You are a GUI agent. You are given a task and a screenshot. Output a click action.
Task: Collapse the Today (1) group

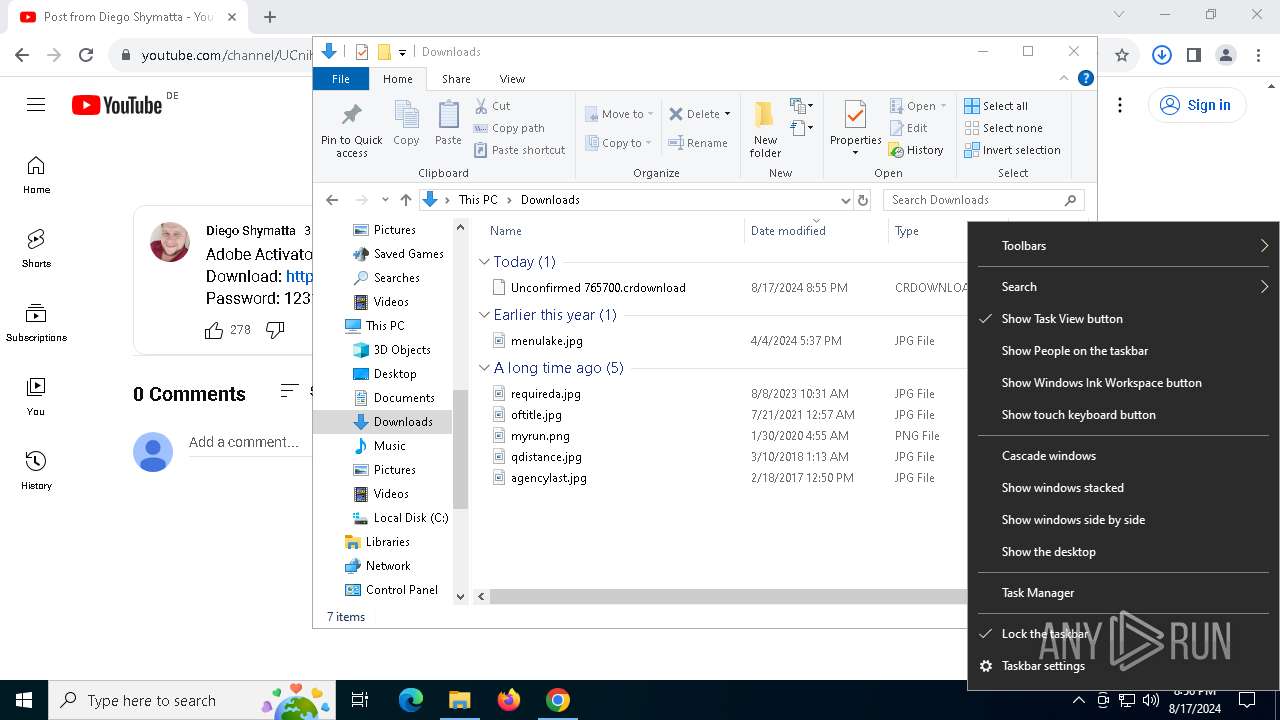click(x=485, y=262)
